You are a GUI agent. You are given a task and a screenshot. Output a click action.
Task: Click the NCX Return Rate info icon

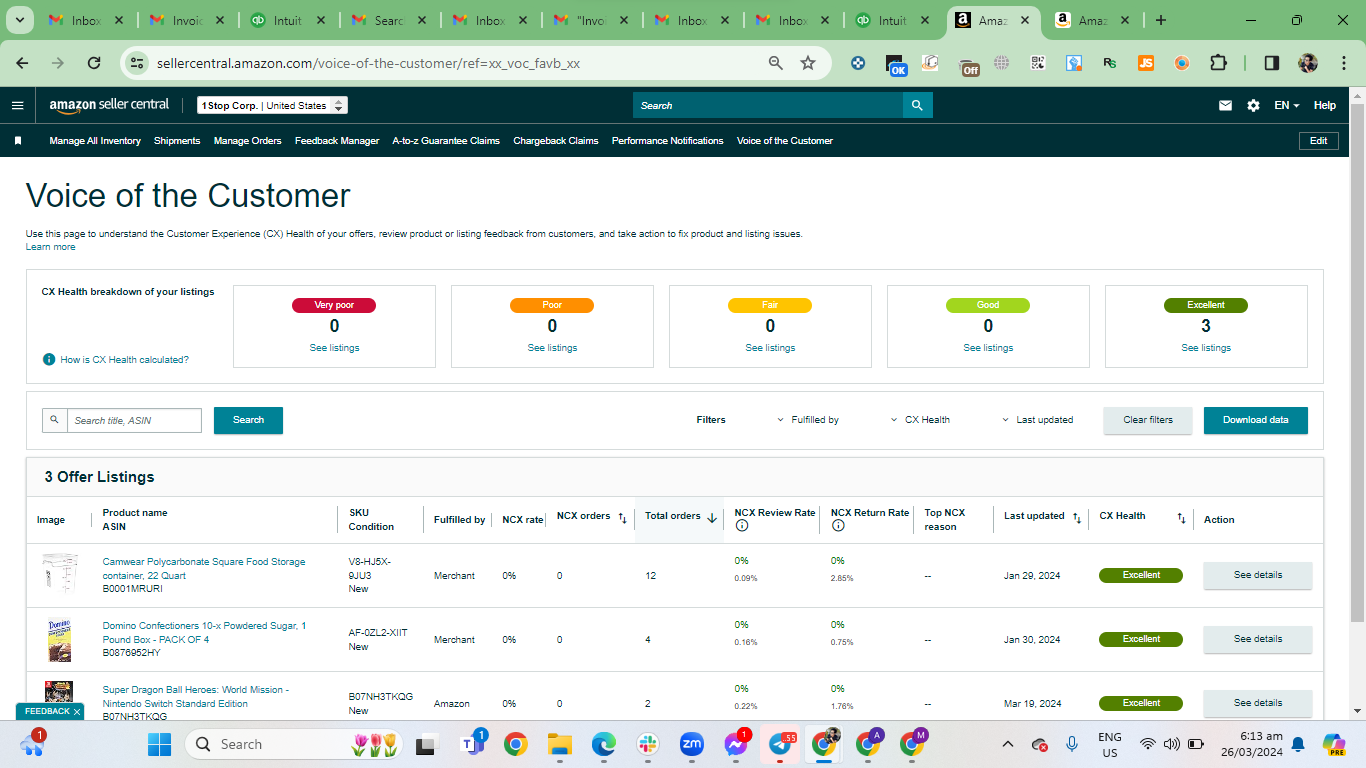coord(838,526)
